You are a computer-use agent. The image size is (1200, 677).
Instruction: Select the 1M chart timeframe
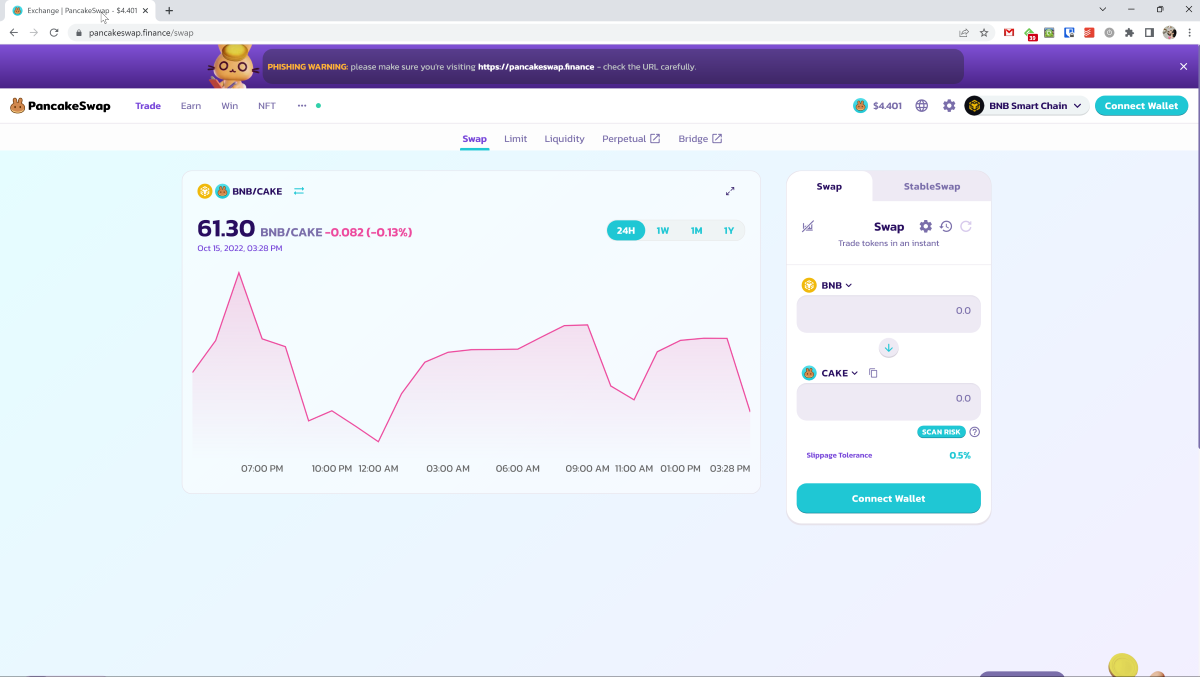click(x=696, y=231)
